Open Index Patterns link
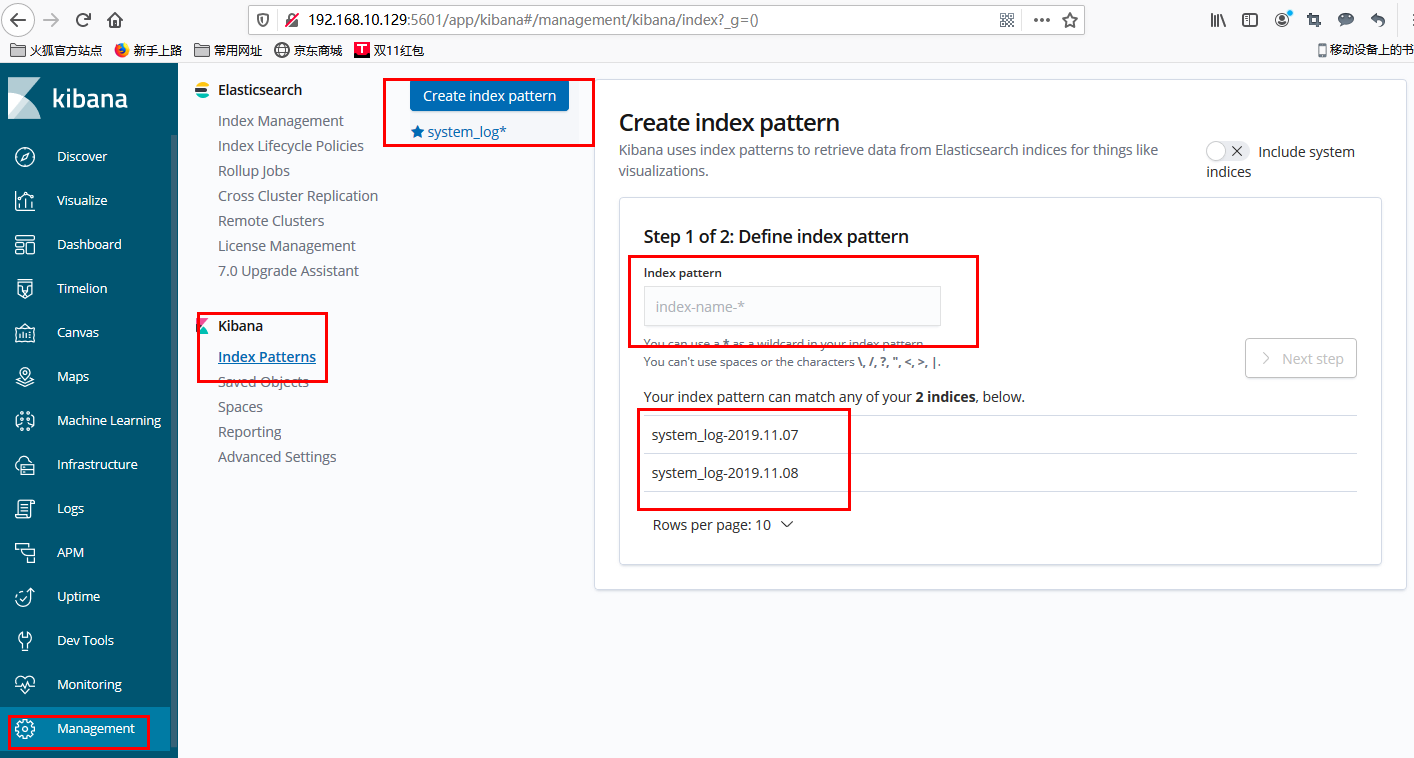The height and width of the screenshot is (758, 1414). (x=267, y=357)
